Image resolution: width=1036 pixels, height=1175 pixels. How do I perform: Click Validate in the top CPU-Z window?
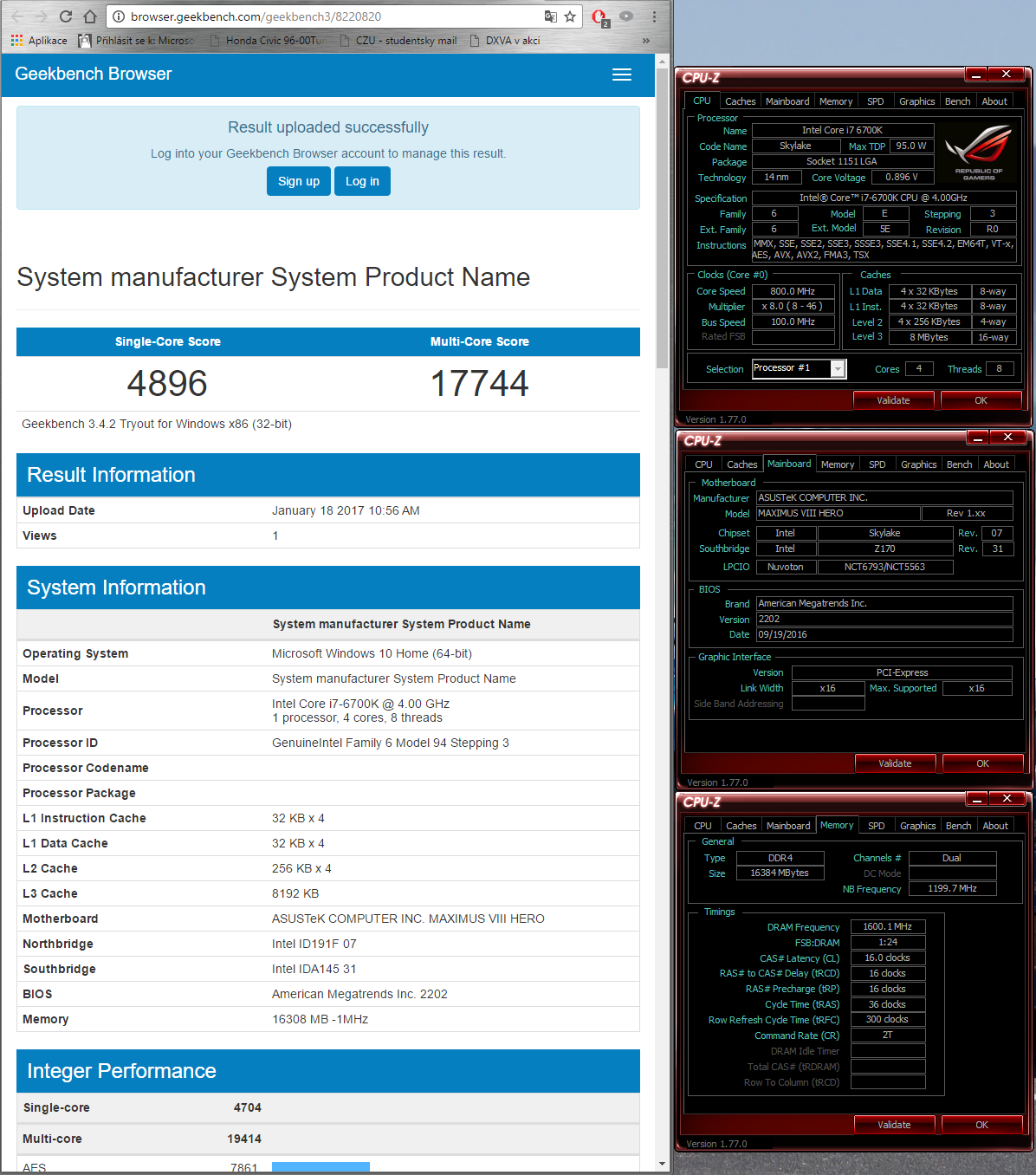pyautogui.click(x=893, y=400)
